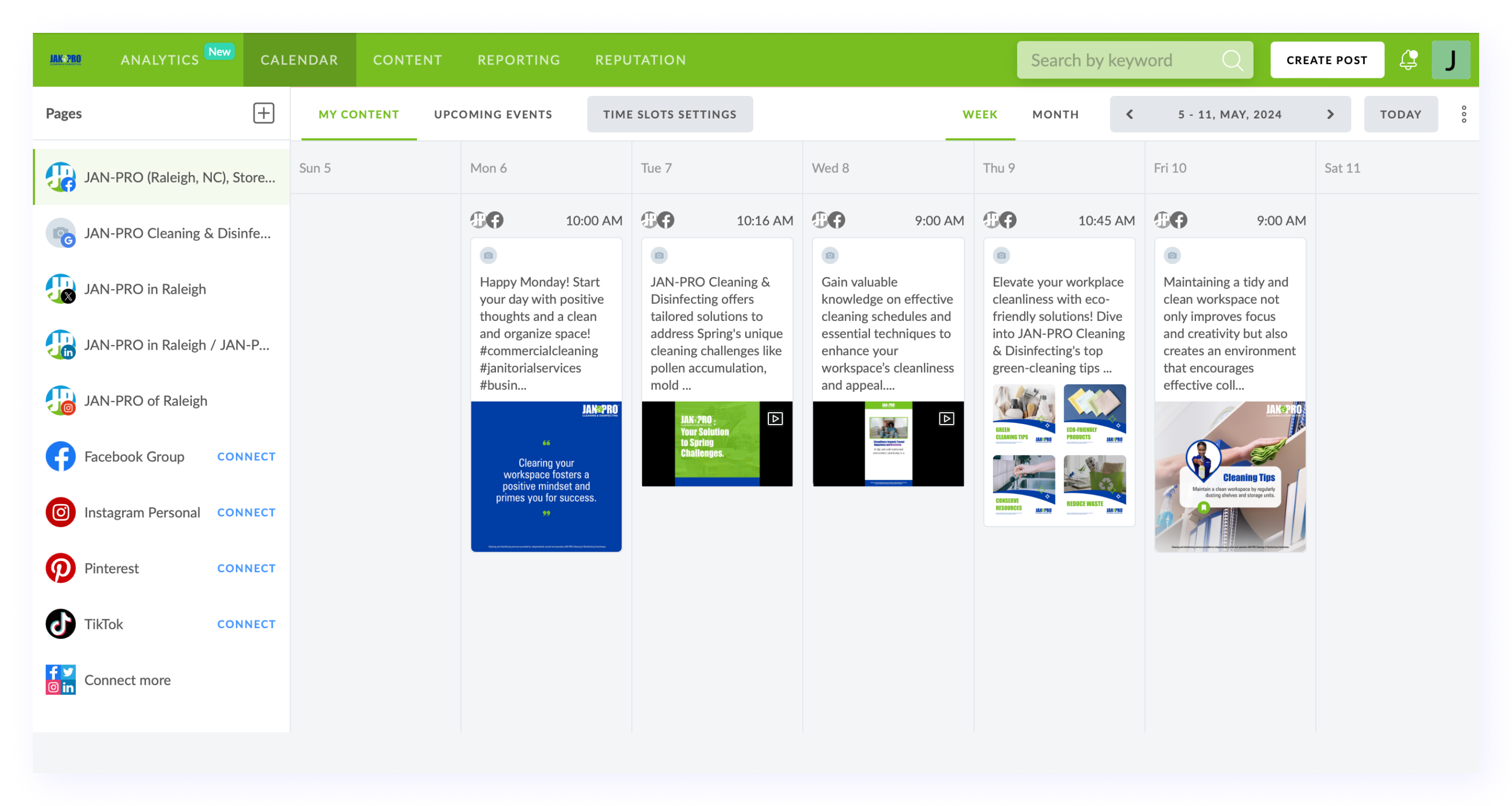Click Tuesday post text about Spring cleaning
This screenshot has width=1512, height=806.
click(717, 333)
